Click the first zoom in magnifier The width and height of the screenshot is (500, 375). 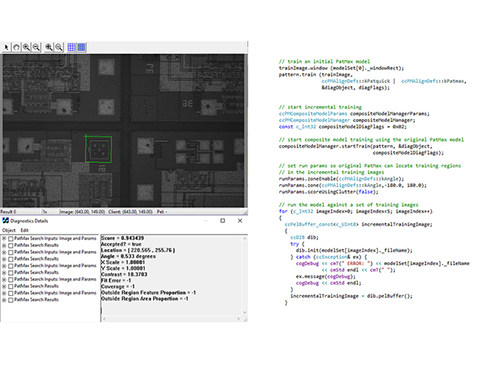click(x=26, y=47)
